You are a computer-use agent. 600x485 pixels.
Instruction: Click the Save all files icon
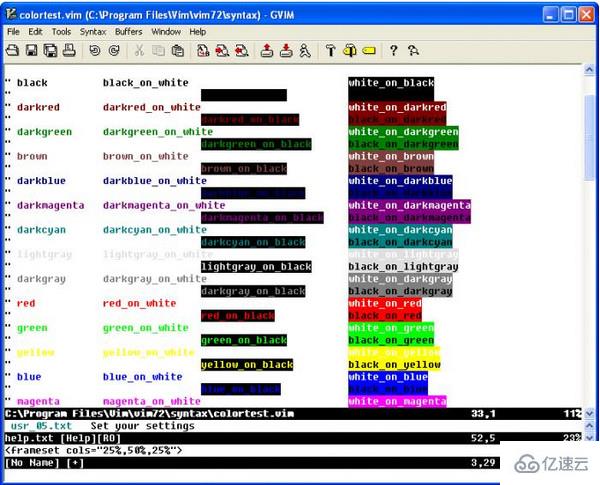(50, 51)
